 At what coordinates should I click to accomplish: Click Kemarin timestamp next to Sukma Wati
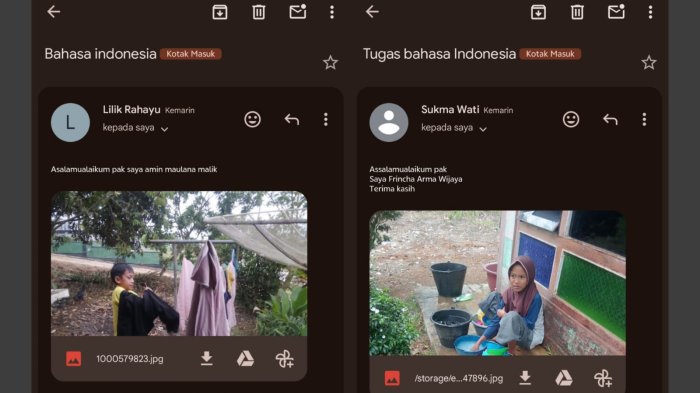coord(498,110)
